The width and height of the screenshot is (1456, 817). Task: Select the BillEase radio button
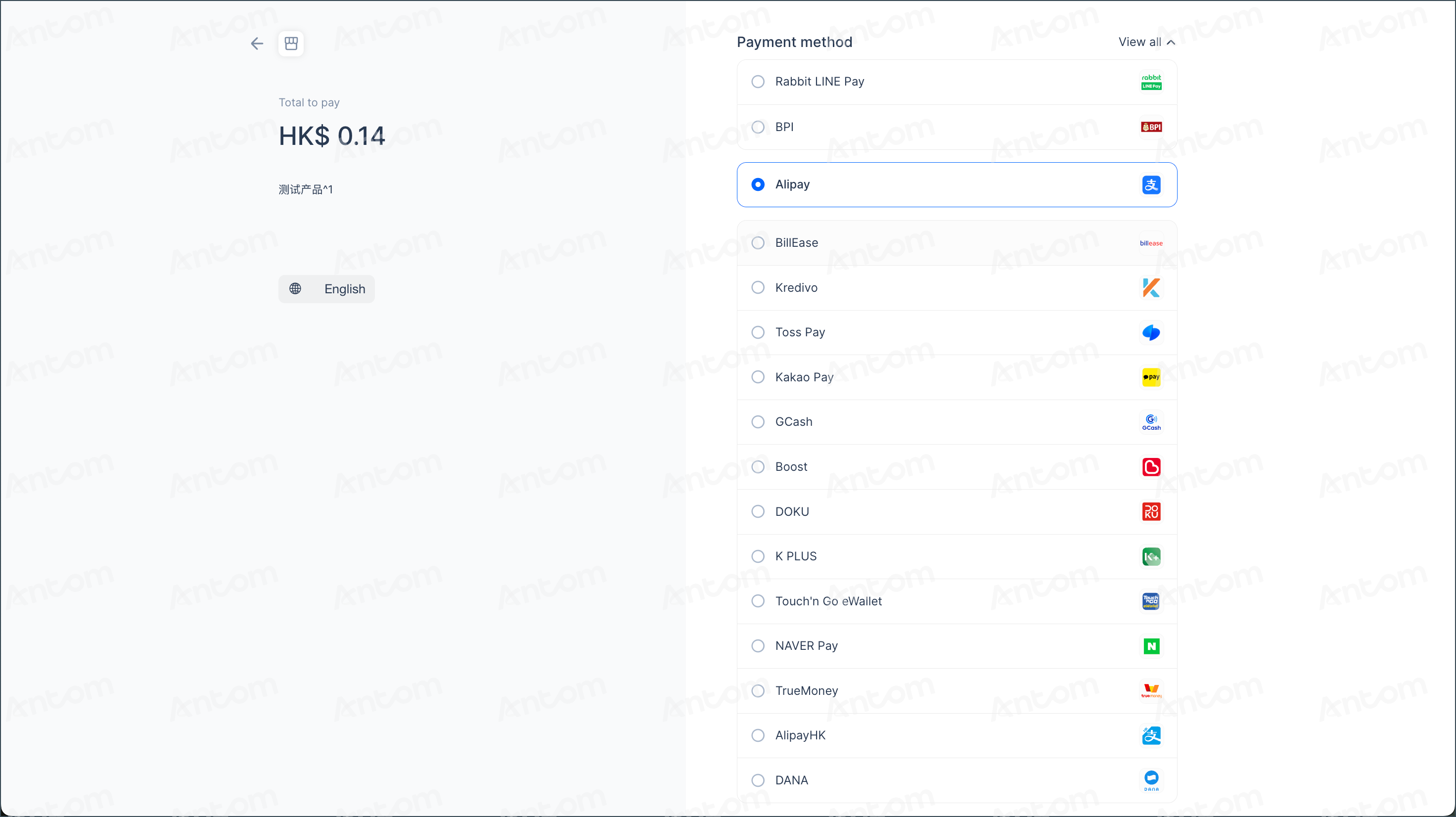[758, 243]
